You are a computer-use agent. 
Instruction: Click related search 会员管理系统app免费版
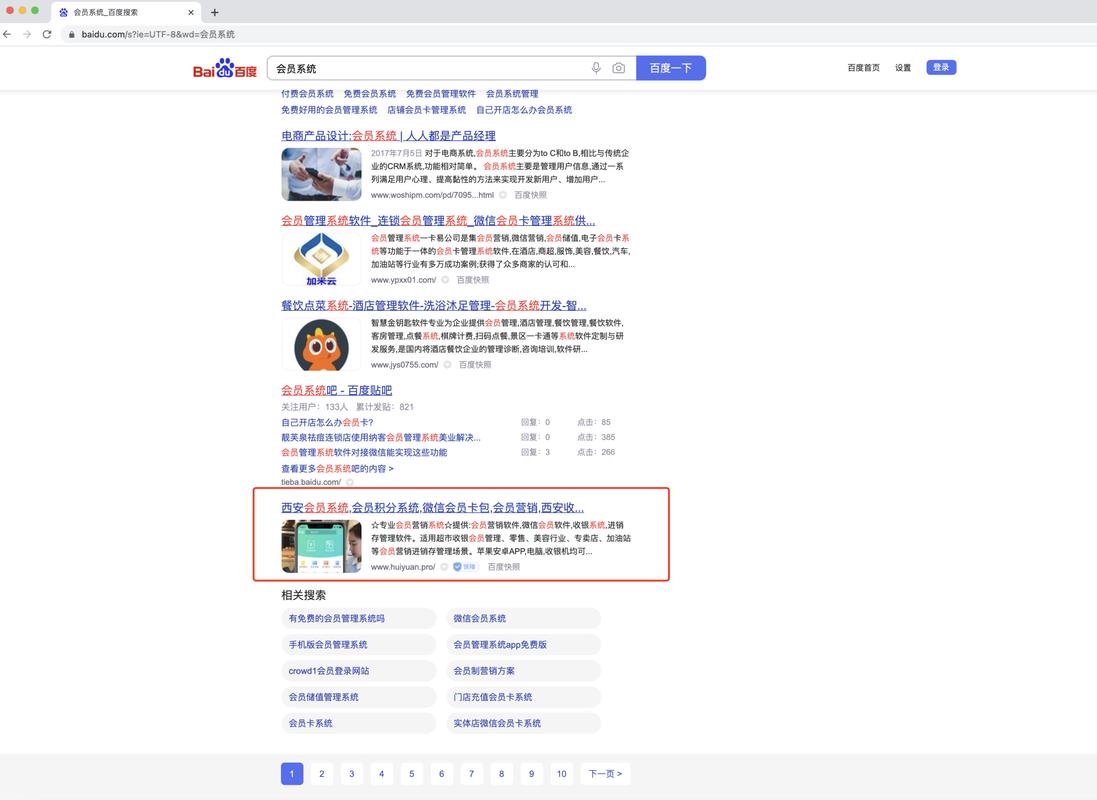tap(523, 645)
